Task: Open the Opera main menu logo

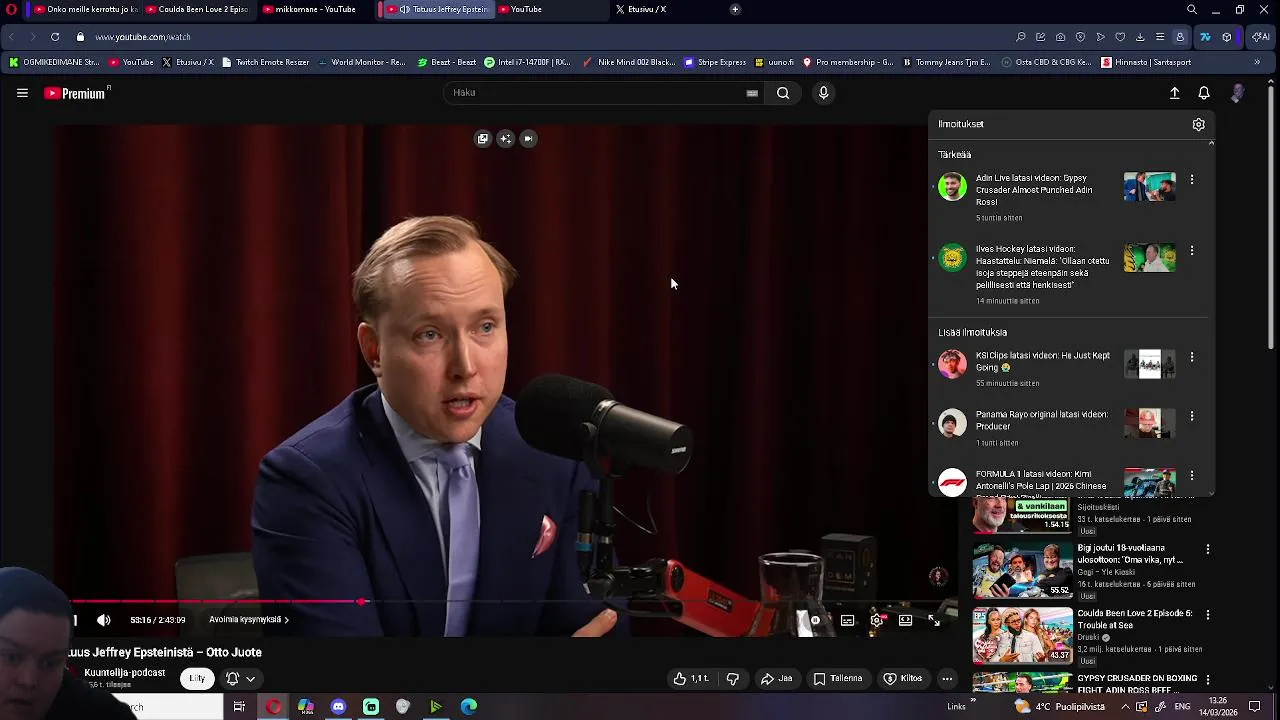Action: coord(11,9)
